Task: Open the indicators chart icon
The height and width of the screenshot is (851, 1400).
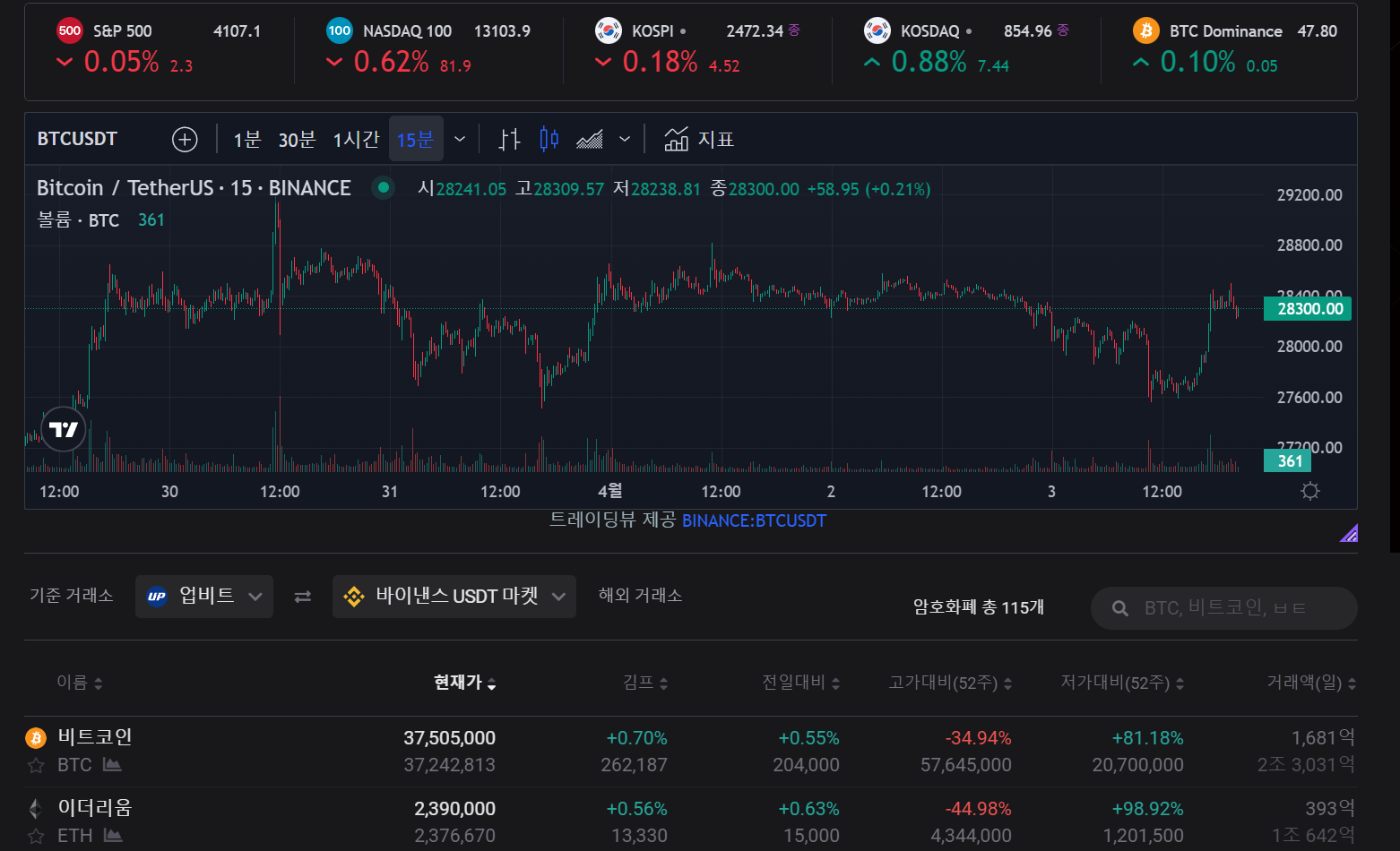Action: tap(677, 139)
